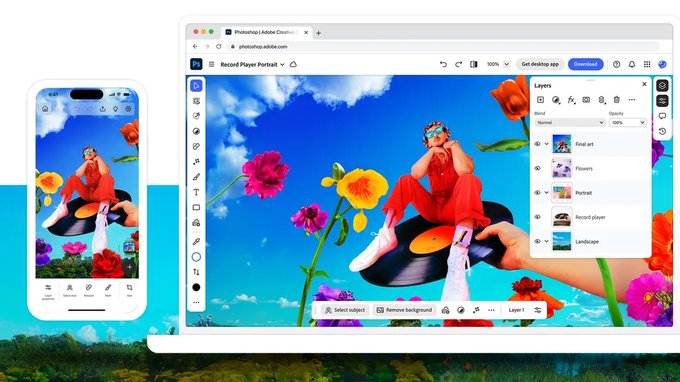
Task: Open a new browser tab
Action: click(318, 33)
